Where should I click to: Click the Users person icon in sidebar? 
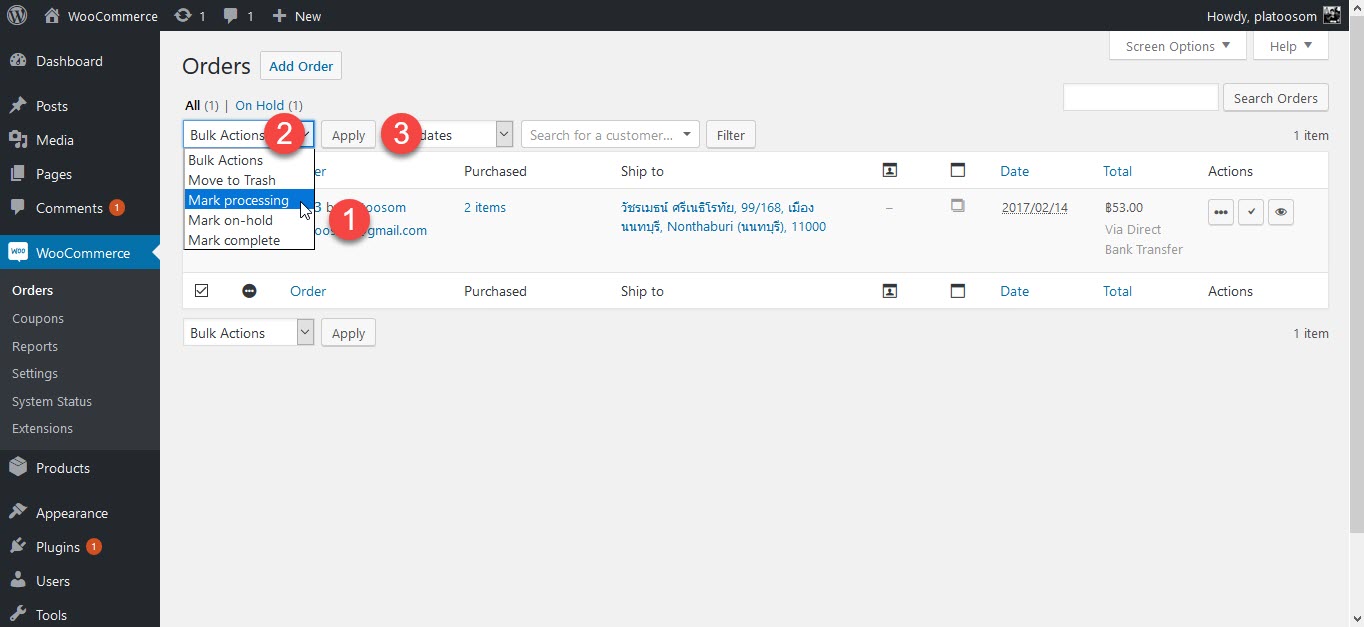18,581
